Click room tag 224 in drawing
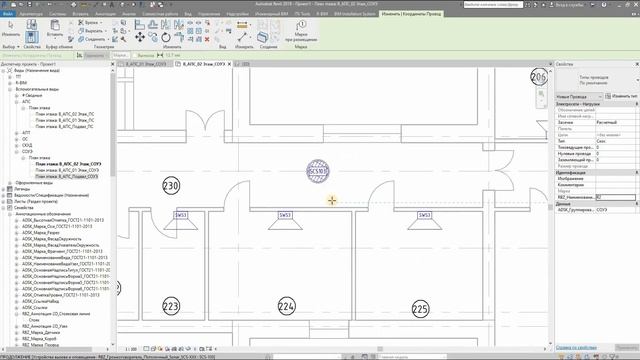The width and height of the screenshot is (640, 360). (287, 306)
